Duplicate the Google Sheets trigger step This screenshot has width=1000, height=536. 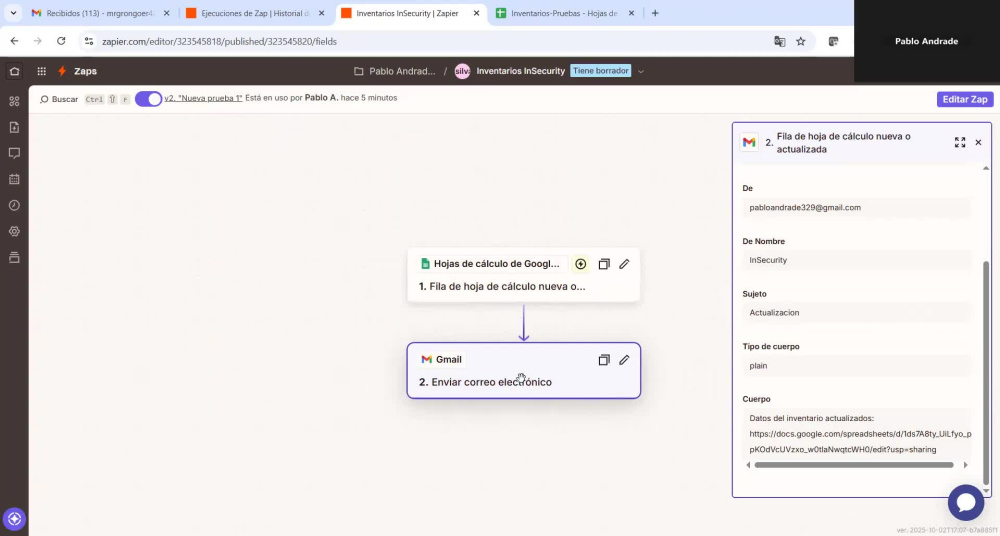[604, 264]
